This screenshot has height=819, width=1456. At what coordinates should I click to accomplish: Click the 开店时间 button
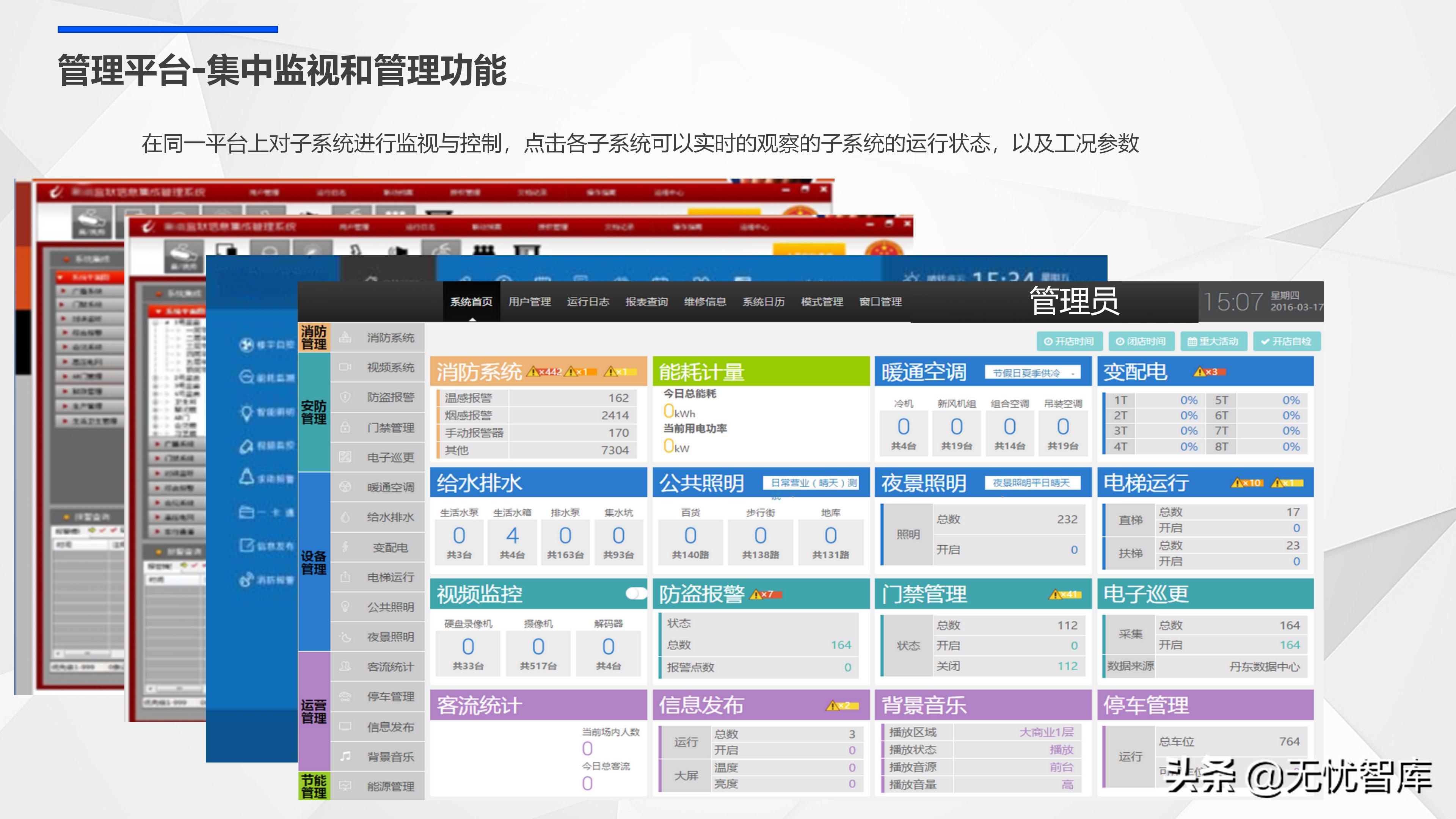coord(1069,341)
